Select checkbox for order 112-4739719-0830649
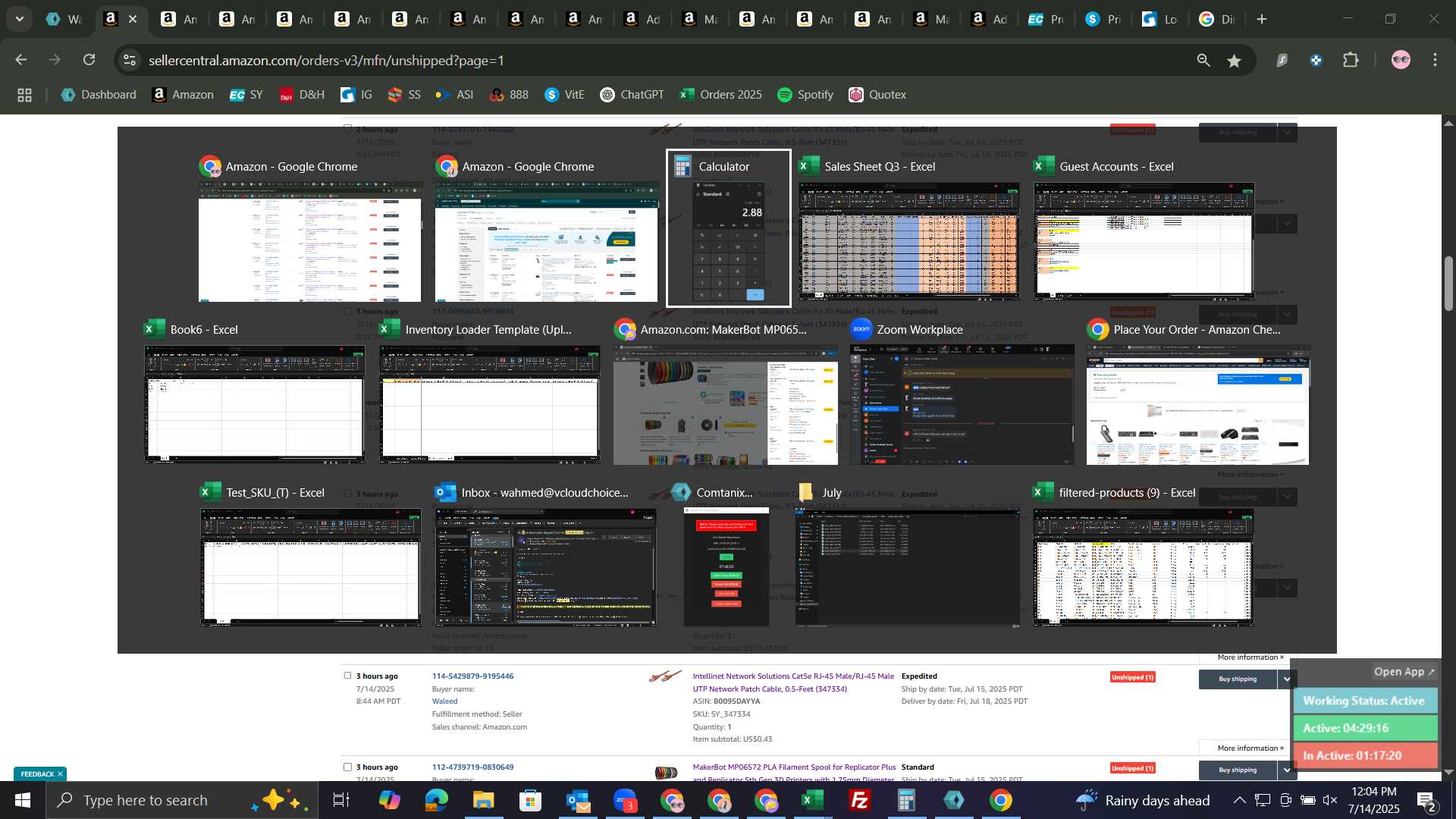This screenshot has width=1456, height=819. coord(347,767)
